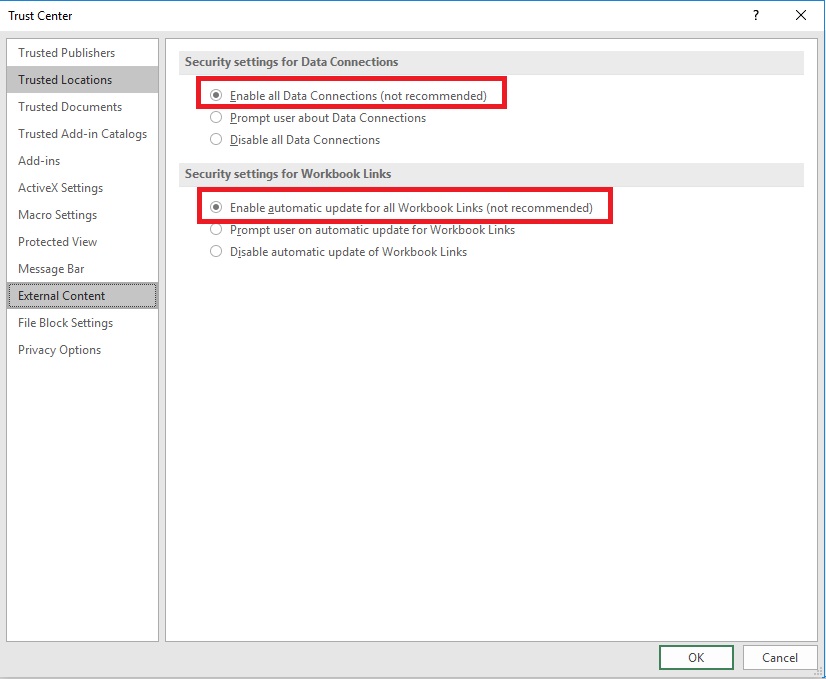This screenshot has height=679, width=826.
Task: Dismiss the dialog using Cancel
Action: (x=780, y=657)
